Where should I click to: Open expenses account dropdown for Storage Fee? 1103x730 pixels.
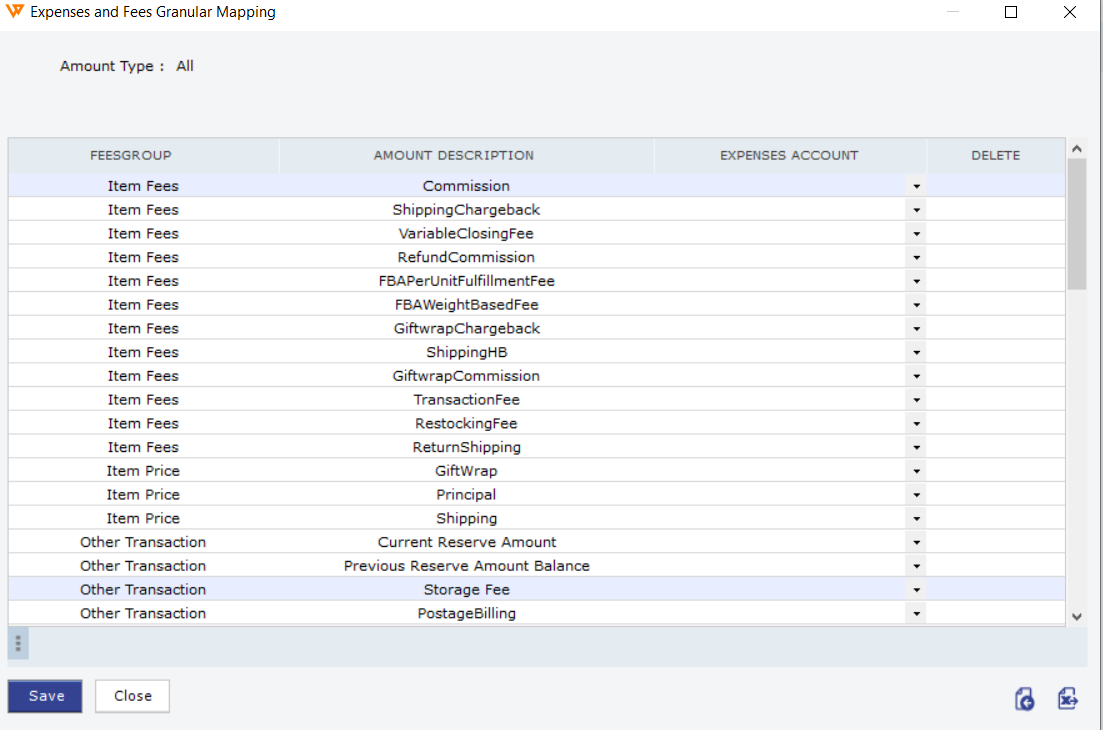[x=917, y=590]
